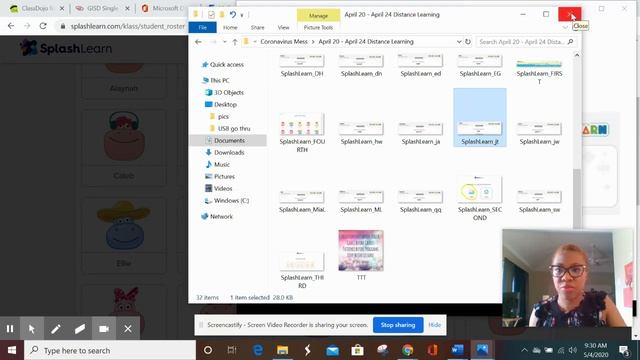Open Desktop in navigation pane
The height and width of the screenshot is (360, 640).
pos(225,104)
